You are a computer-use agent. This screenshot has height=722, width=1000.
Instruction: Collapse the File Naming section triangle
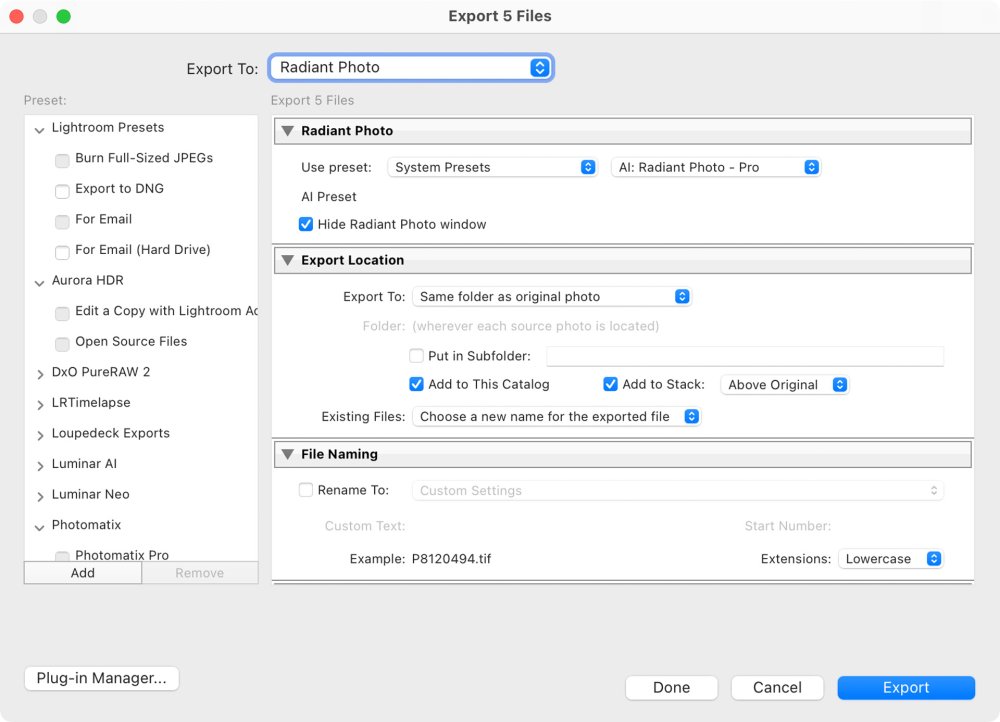tap(288, 454)
